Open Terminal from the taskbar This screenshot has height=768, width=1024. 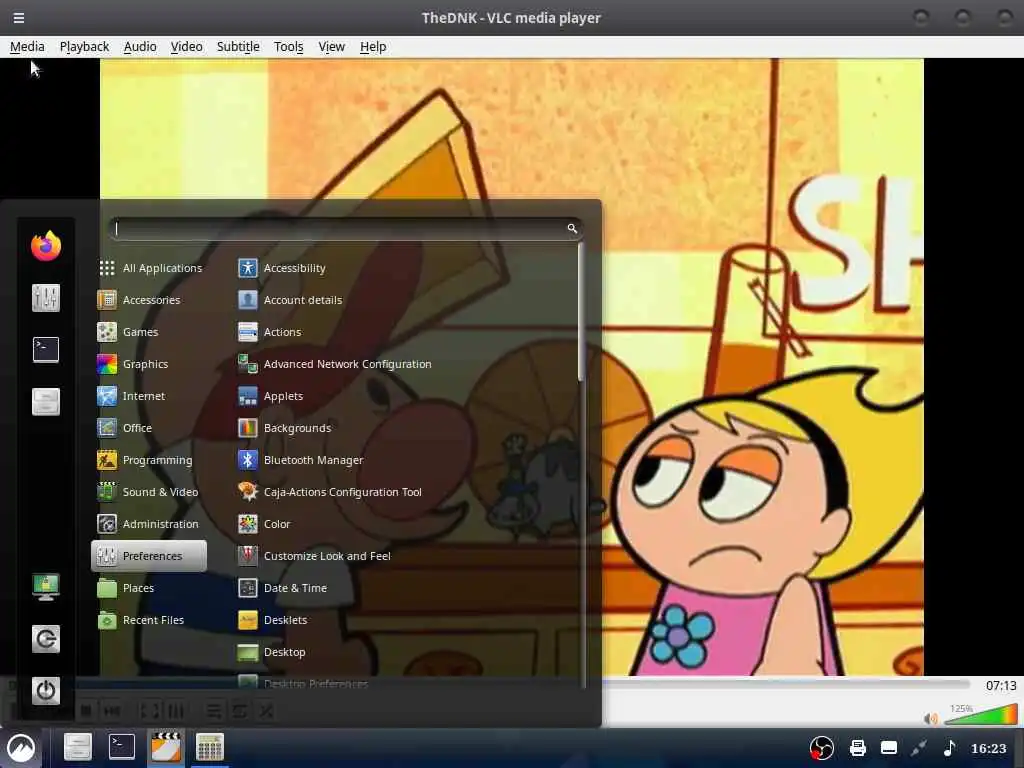121,746
